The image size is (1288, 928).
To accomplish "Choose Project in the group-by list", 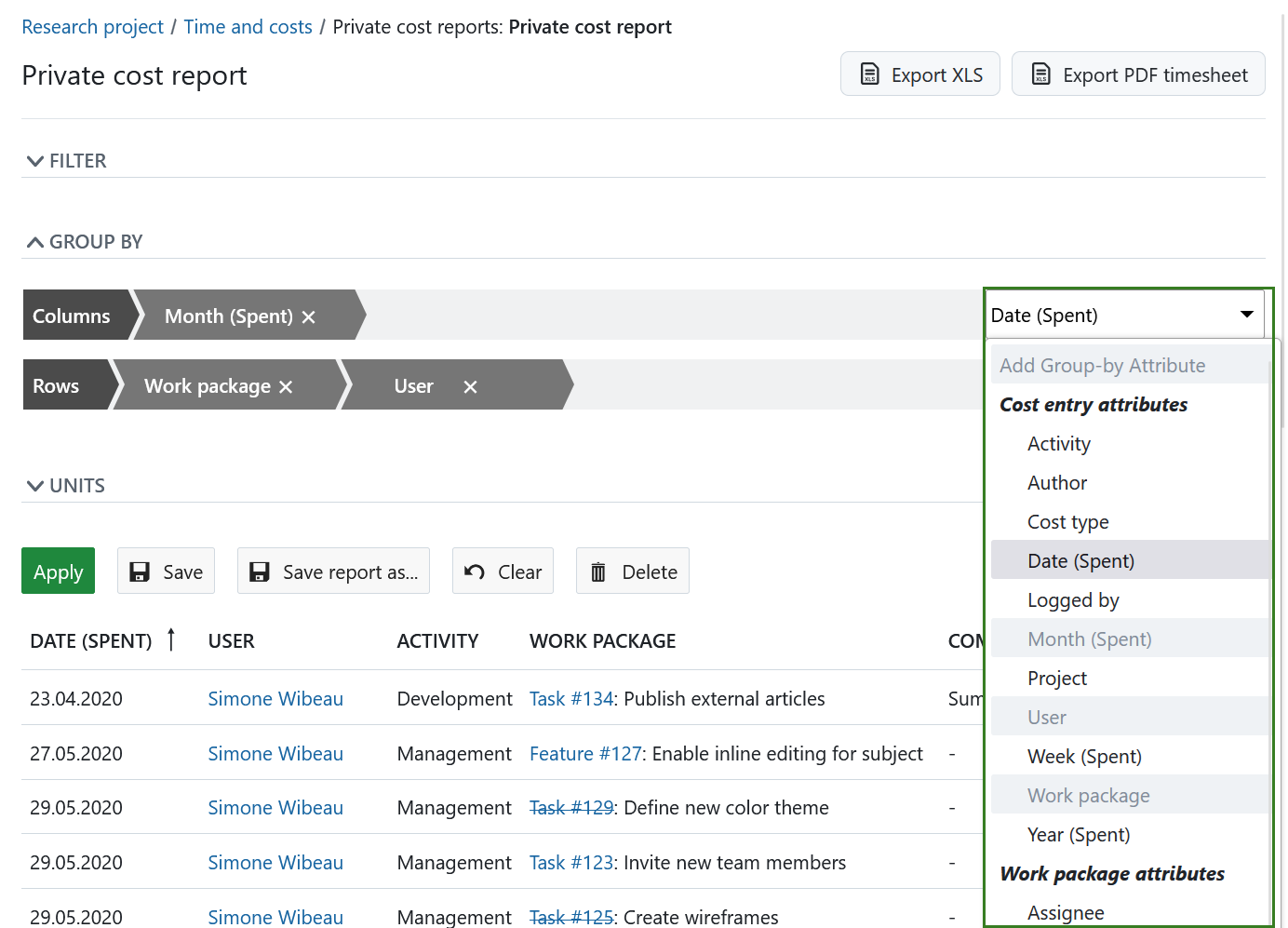I will [x=1057, y=679].
